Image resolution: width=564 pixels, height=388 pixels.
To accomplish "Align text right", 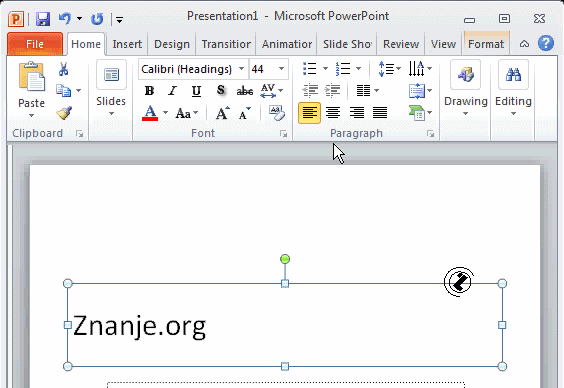I will pos(357,113).
